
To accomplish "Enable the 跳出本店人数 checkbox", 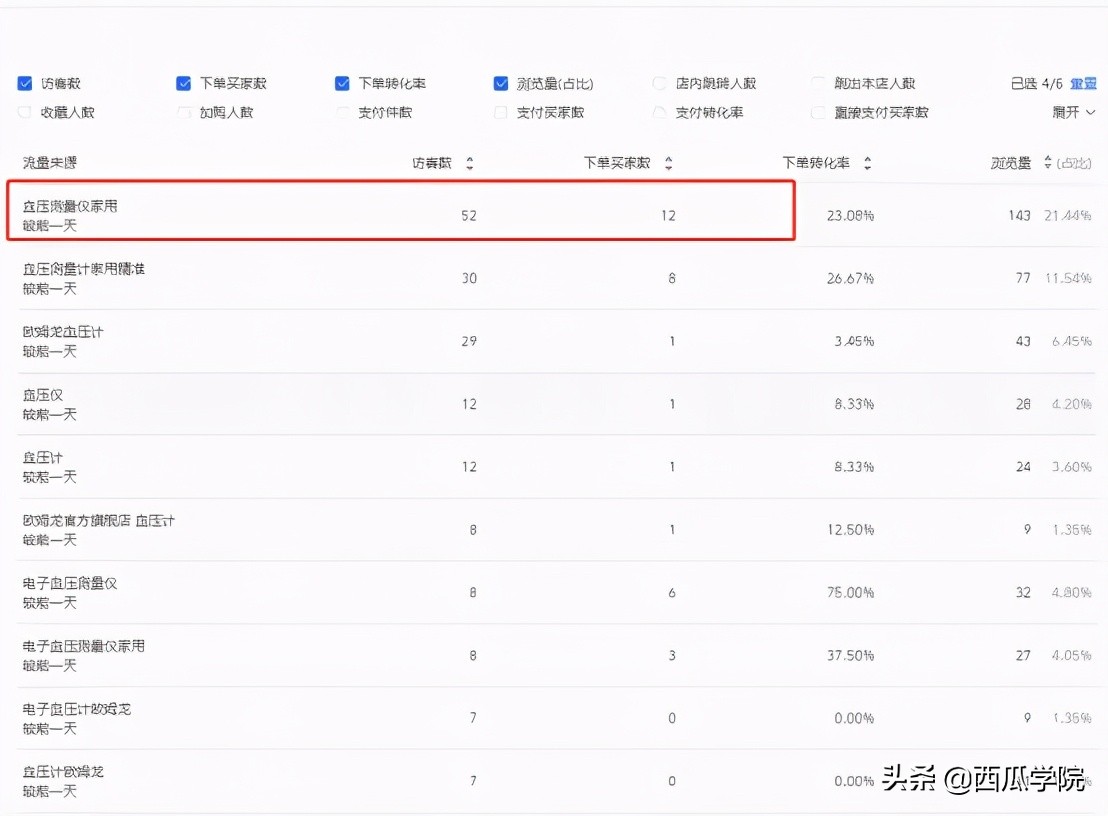I will point(818,83).
